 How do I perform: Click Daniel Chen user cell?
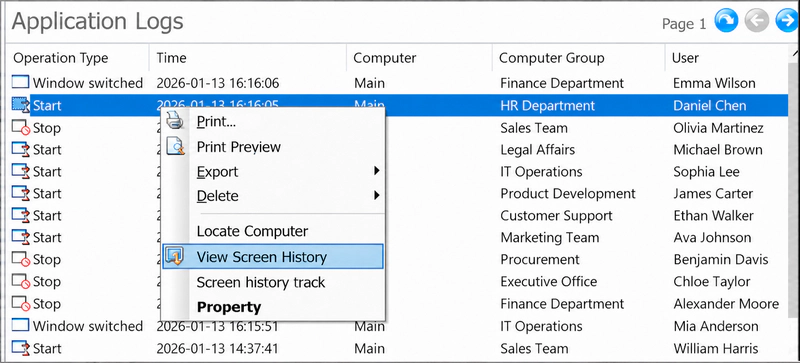tap(710, 105)
